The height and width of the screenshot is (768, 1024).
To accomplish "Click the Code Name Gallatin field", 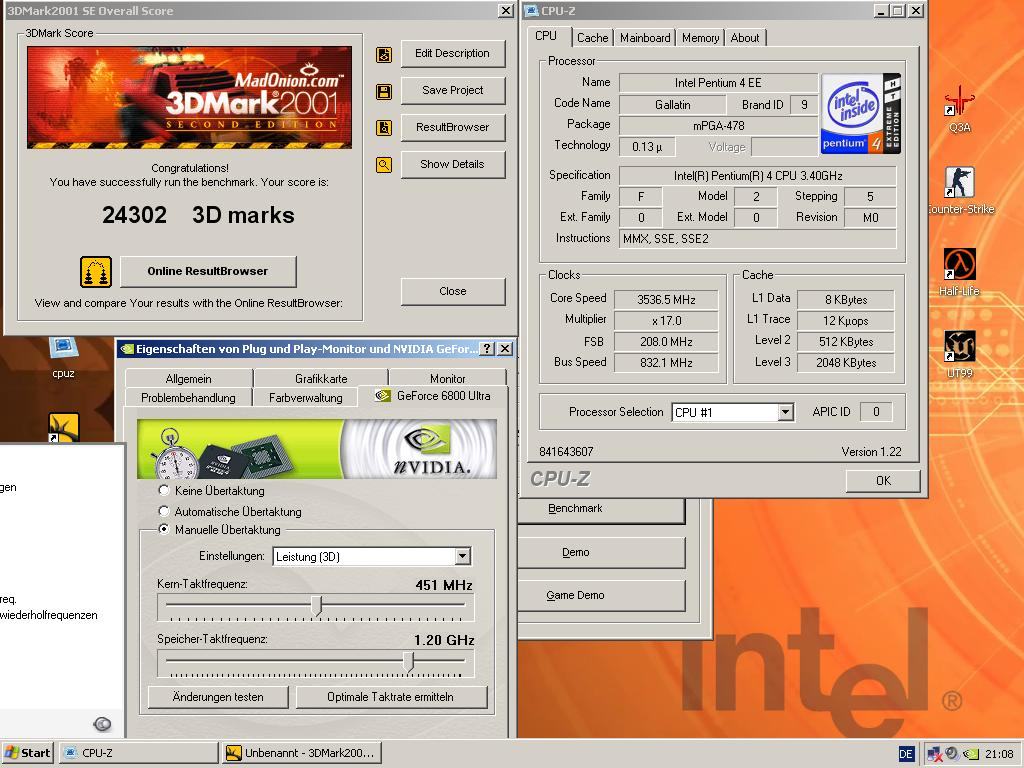I will (x=672, y=104).
